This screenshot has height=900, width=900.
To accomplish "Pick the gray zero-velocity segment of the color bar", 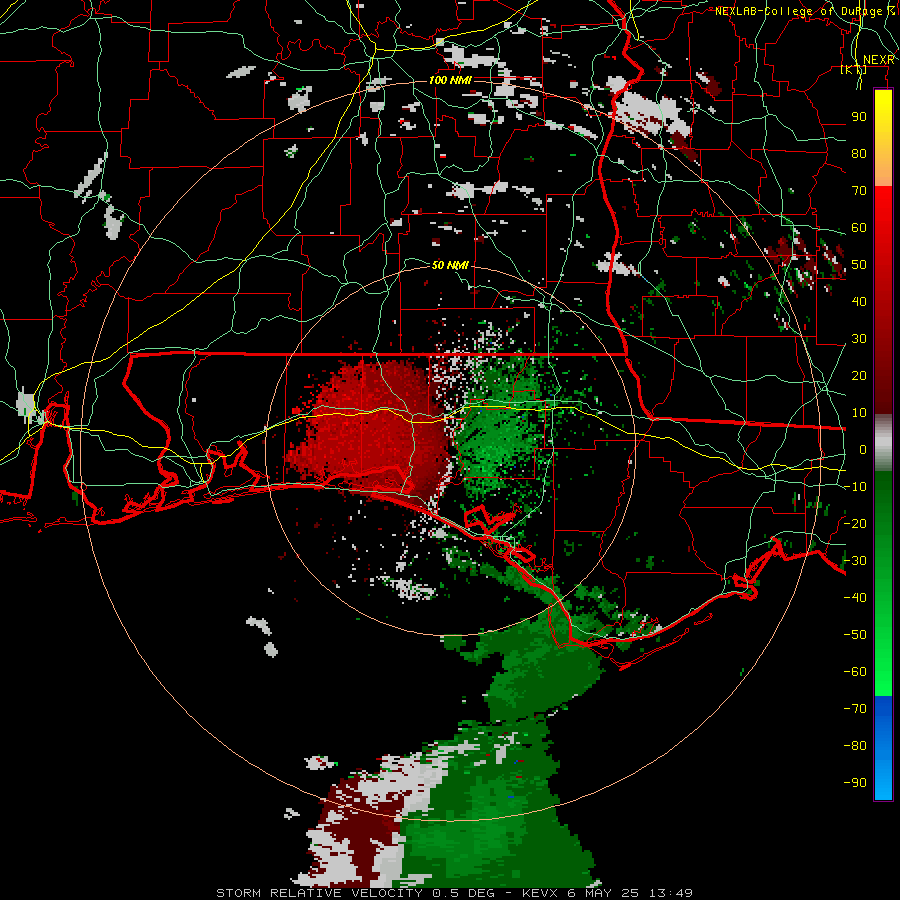I will click(x=883, y=442).
